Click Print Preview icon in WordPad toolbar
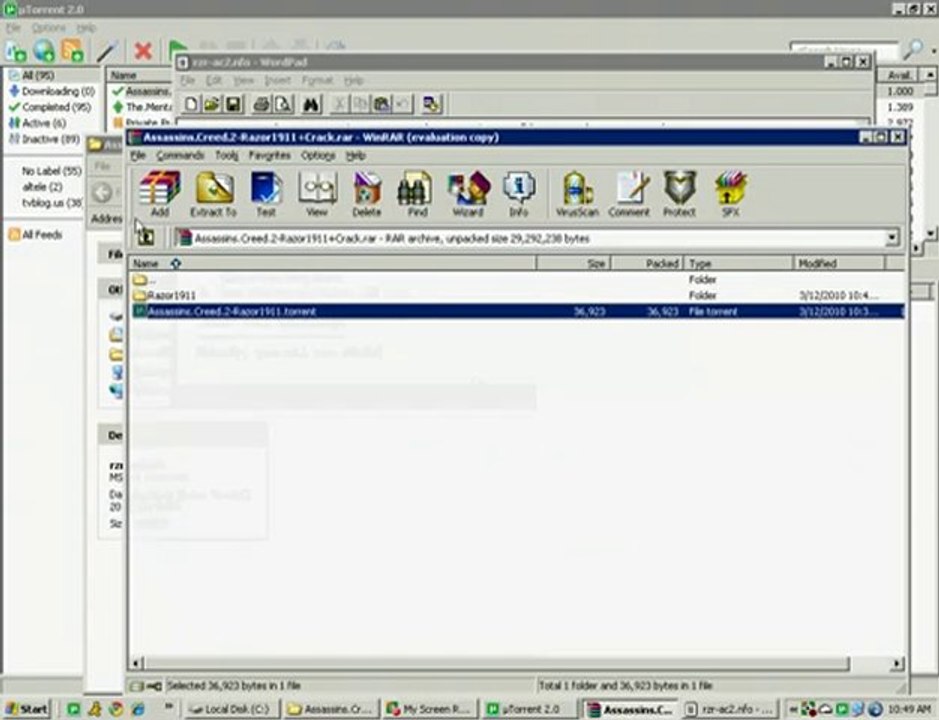 [x=283, y=105]
